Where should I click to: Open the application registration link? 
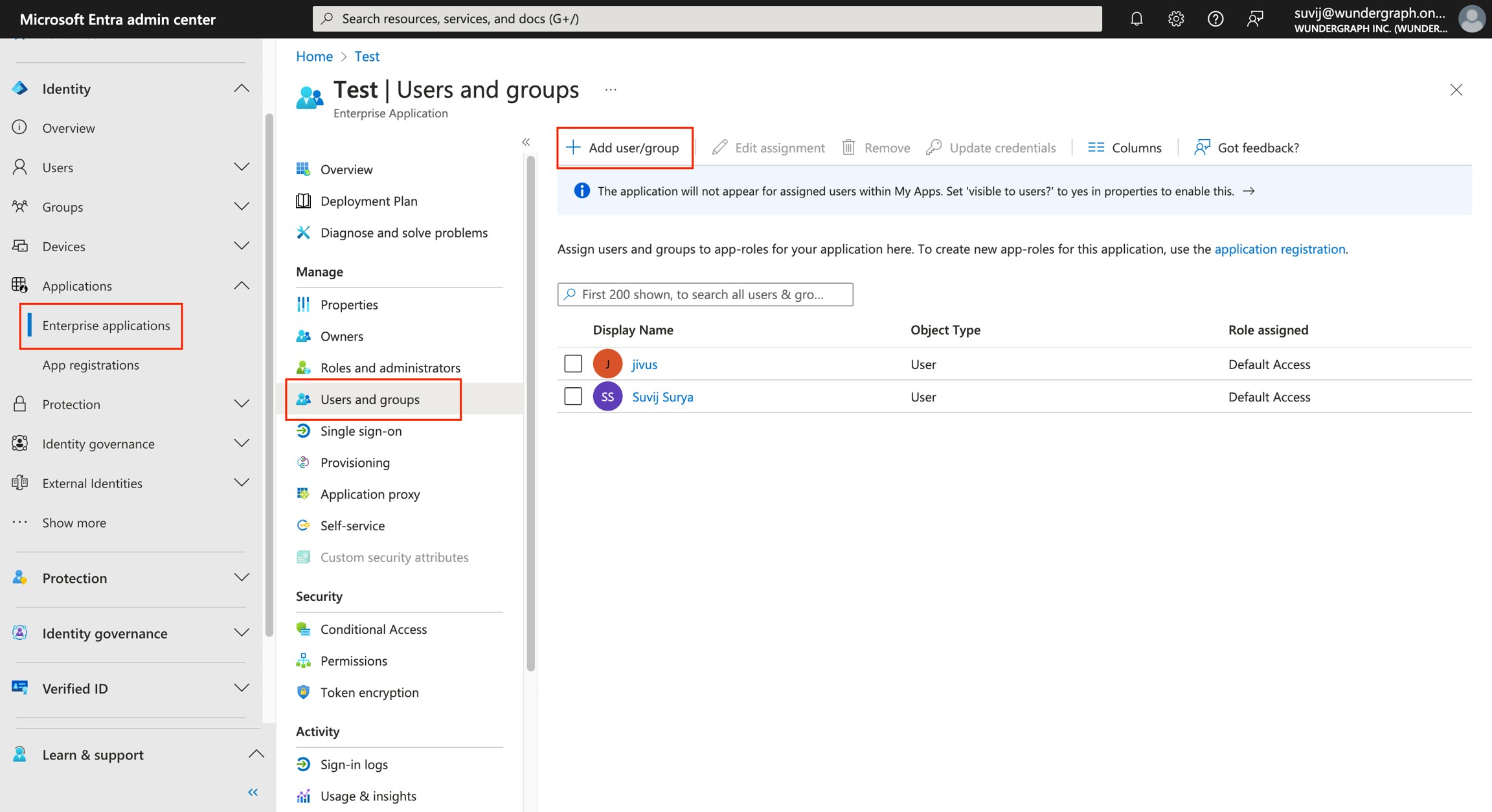[x=1279, y=249]
